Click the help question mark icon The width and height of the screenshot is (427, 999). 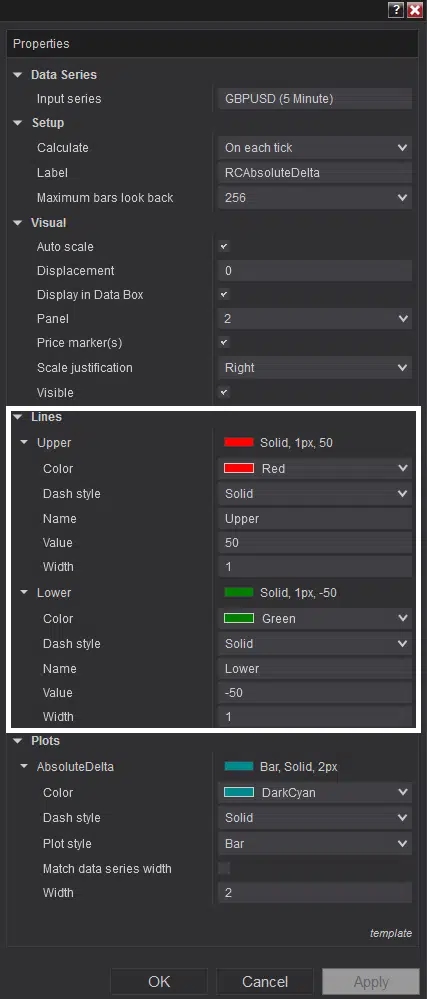pyautogui.click(x=396, y=10)
